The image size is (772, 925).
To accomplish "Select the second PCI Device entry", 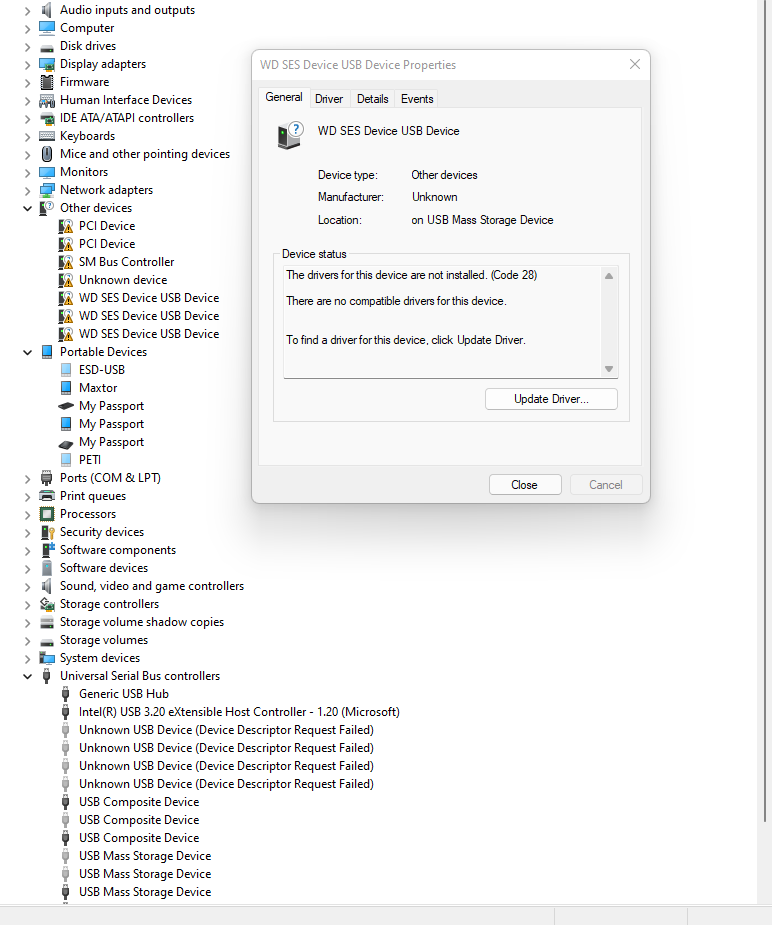I will pyautogui.click(x=107, y=244).
